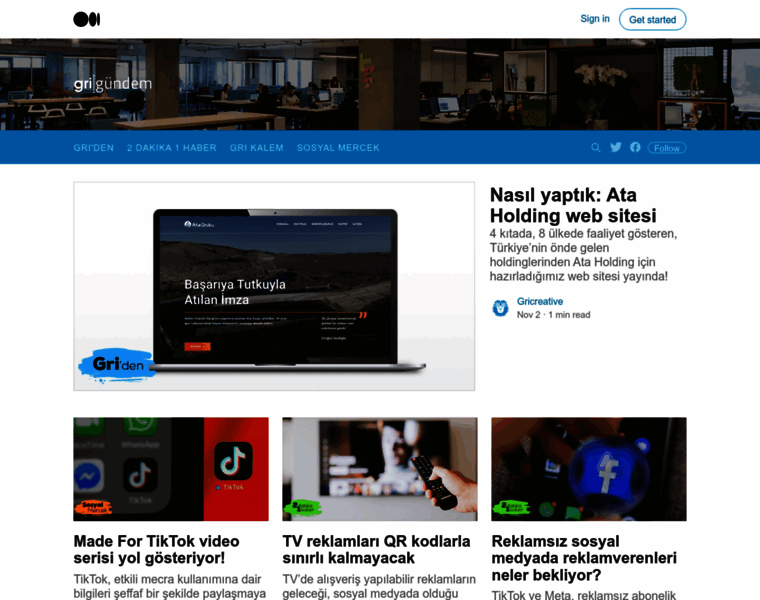Open the SOSYAL MERCEK tab

338,148
